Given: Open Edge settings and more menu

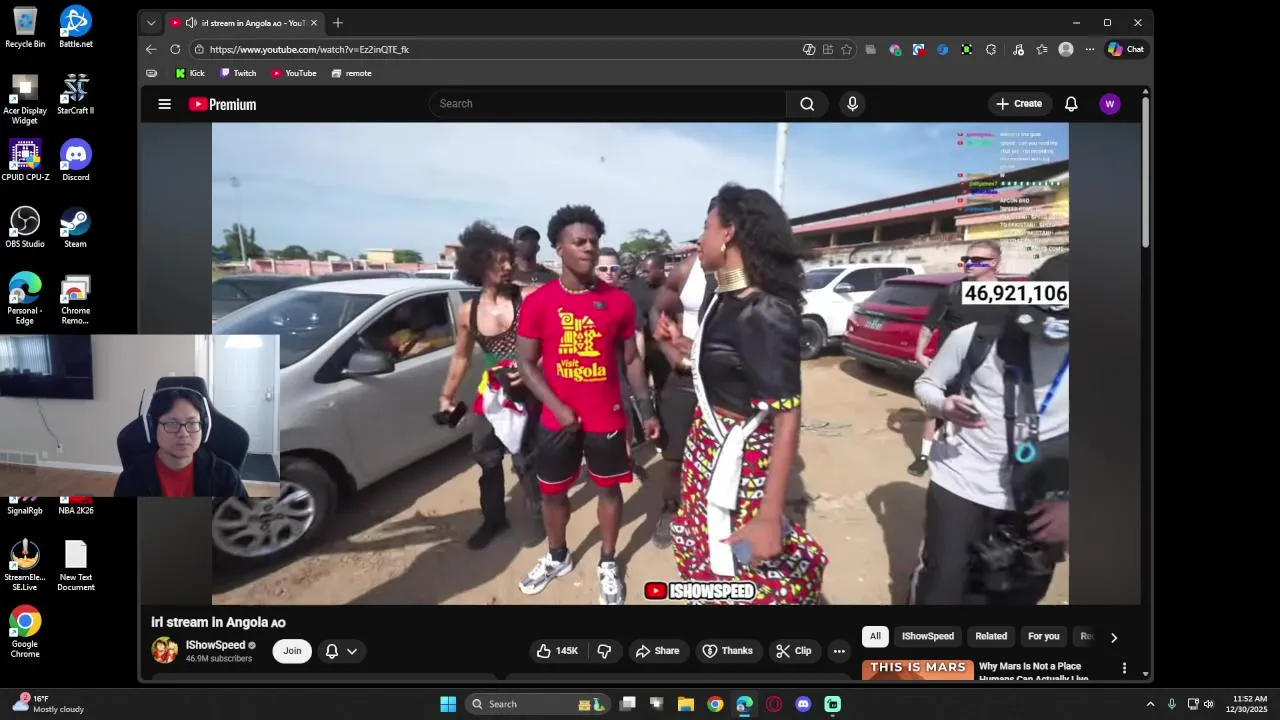Looking at the screenshot, I should pyautogui.click(x=1090, y=49).
